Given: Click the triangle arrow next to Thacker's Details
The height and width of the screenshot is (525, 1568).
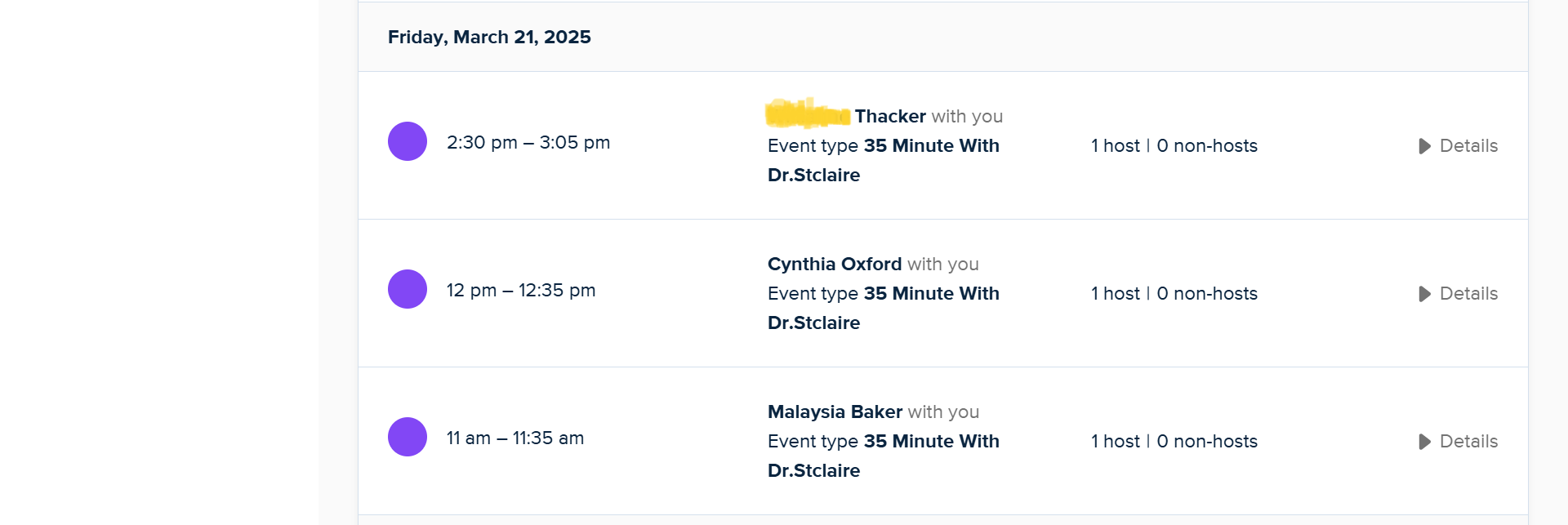Looking at the screenshot, I should 1423,145.
